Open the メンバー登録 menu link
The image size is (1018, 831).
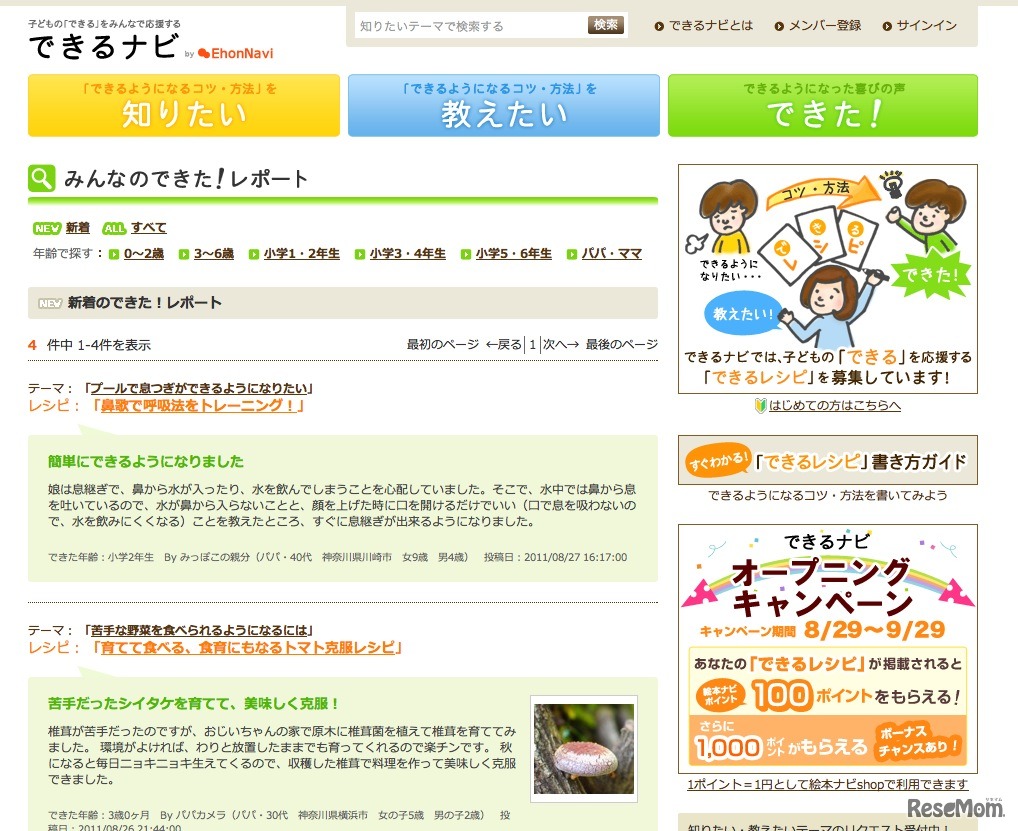[x=825, y=26]
